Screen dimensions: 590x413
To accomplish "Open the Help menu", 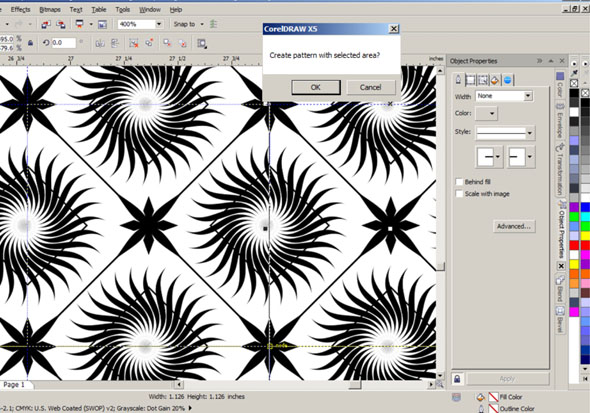I will 176,9.
